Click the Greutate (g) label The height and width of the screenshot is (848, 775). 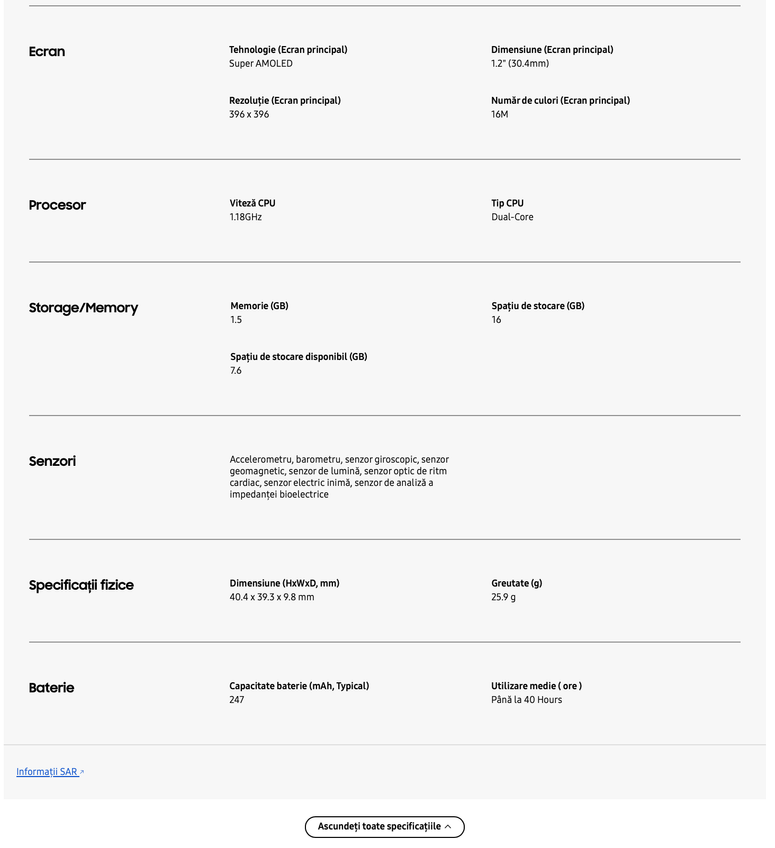click(516, 583)
